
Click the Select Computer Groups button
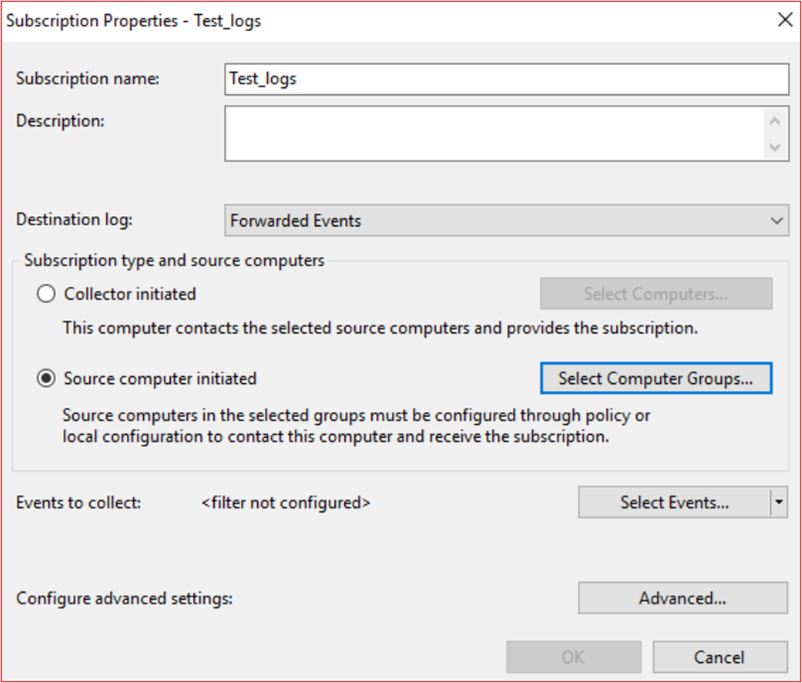656,379
